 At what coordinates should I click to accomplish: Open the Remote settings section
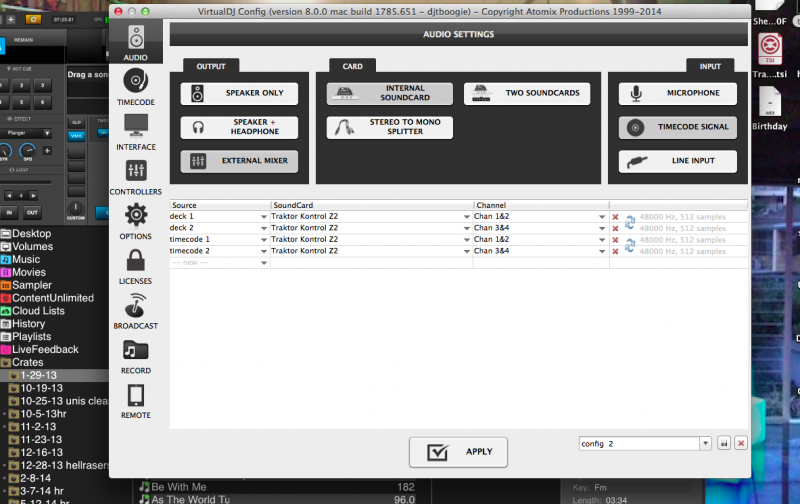[136, 401]
